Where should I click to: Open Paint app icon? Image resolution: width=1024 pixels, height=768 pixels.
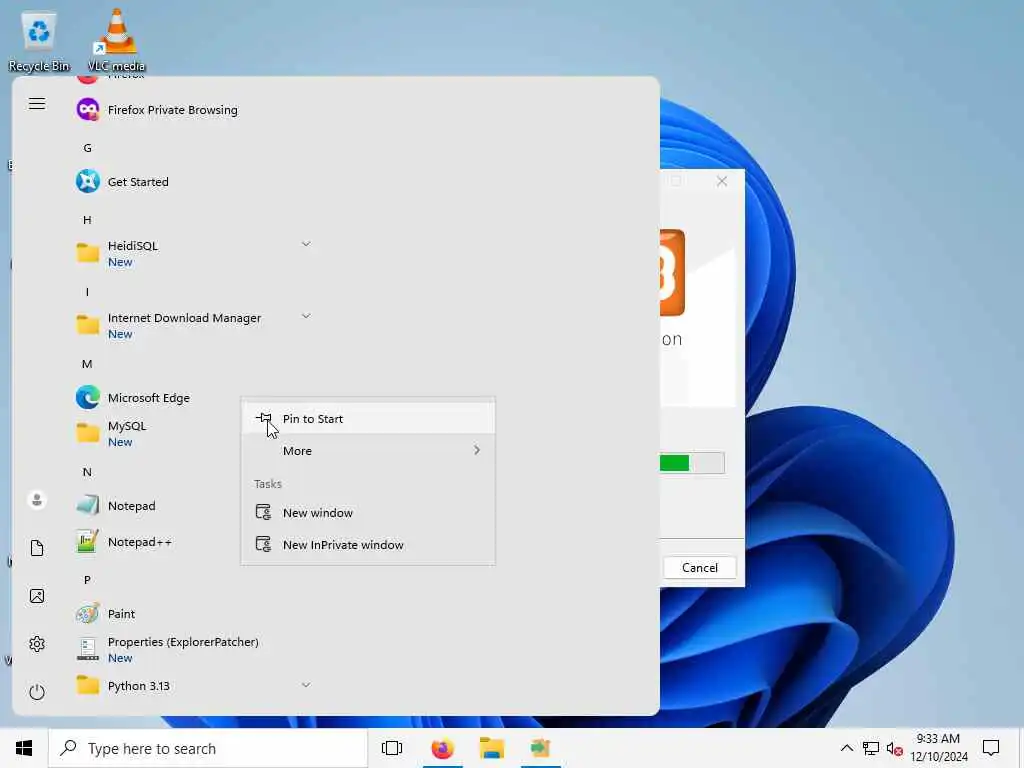click(88, 613)
